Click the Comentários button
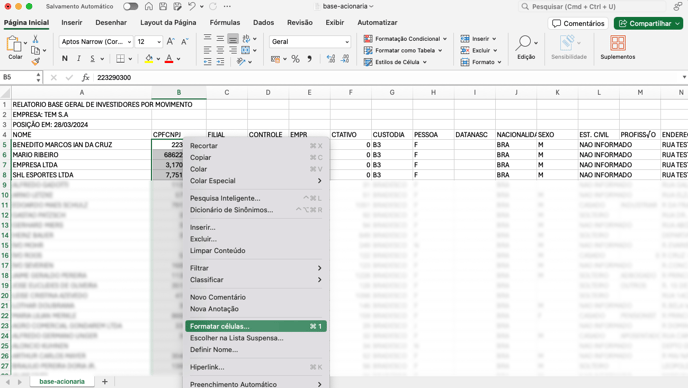The image size is (688, 388). click(x=578, y=23)
